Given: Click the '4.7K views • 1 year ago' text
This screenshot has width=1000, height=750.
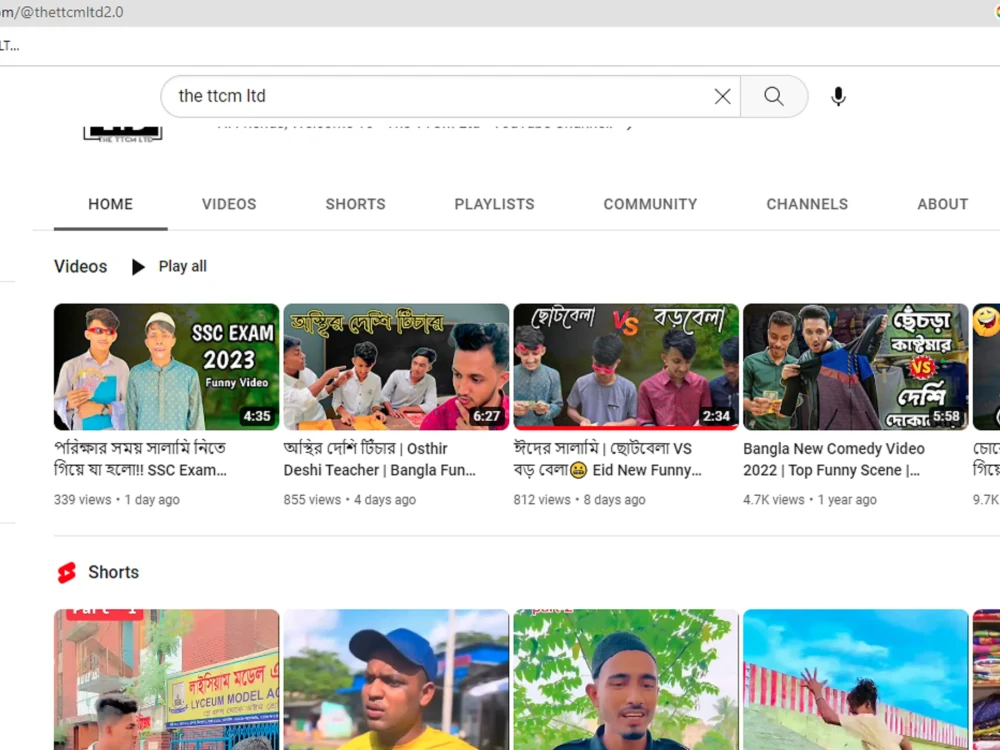Looking at the screenshot, I should (x=809, y=500).
